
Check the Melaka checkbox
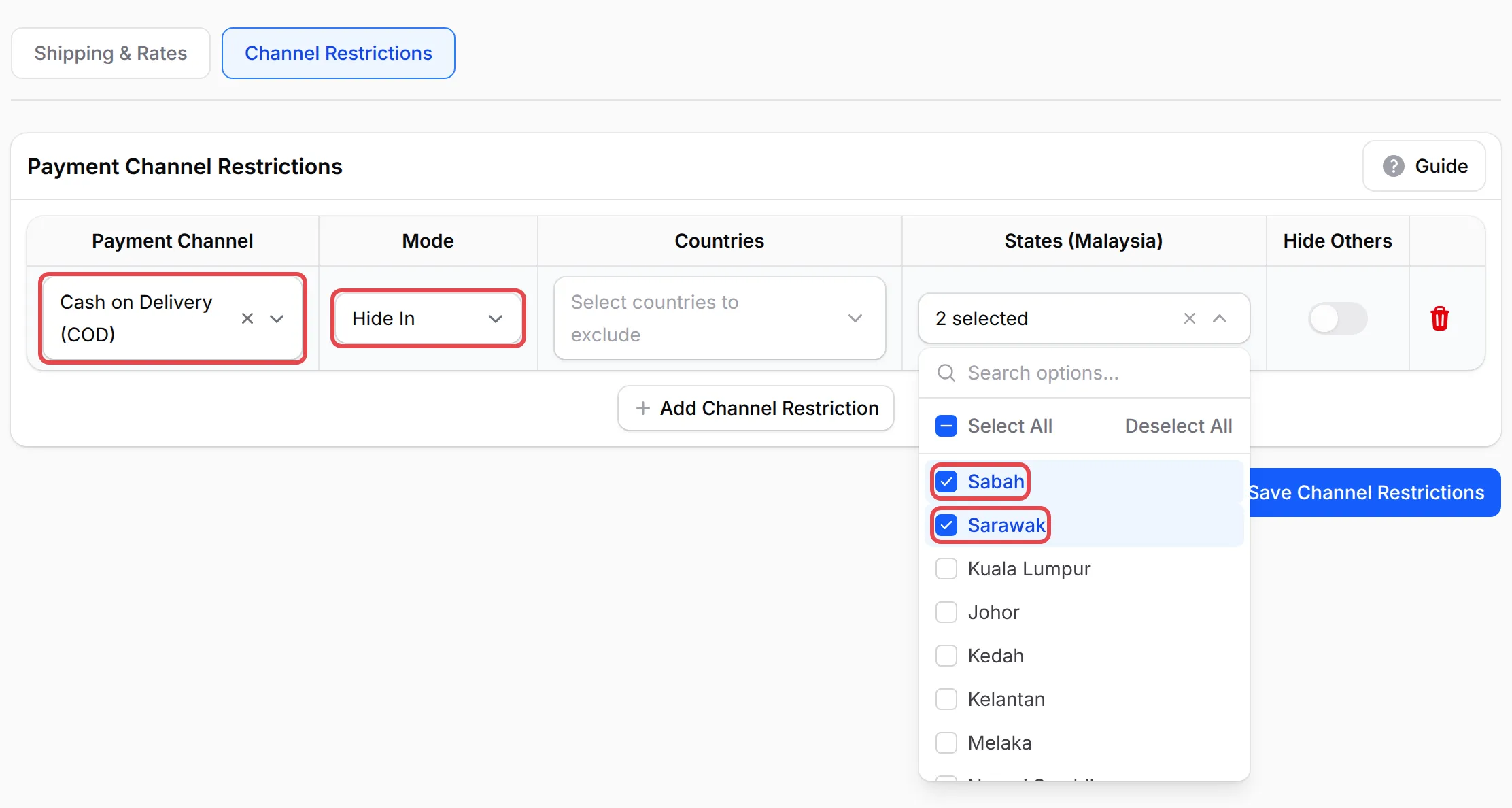coord(946,743)
